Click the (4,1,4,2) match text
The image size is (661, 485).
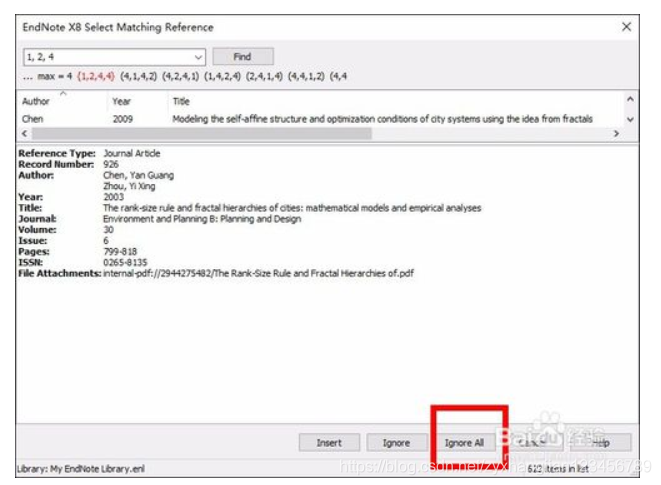click(138, 76)
